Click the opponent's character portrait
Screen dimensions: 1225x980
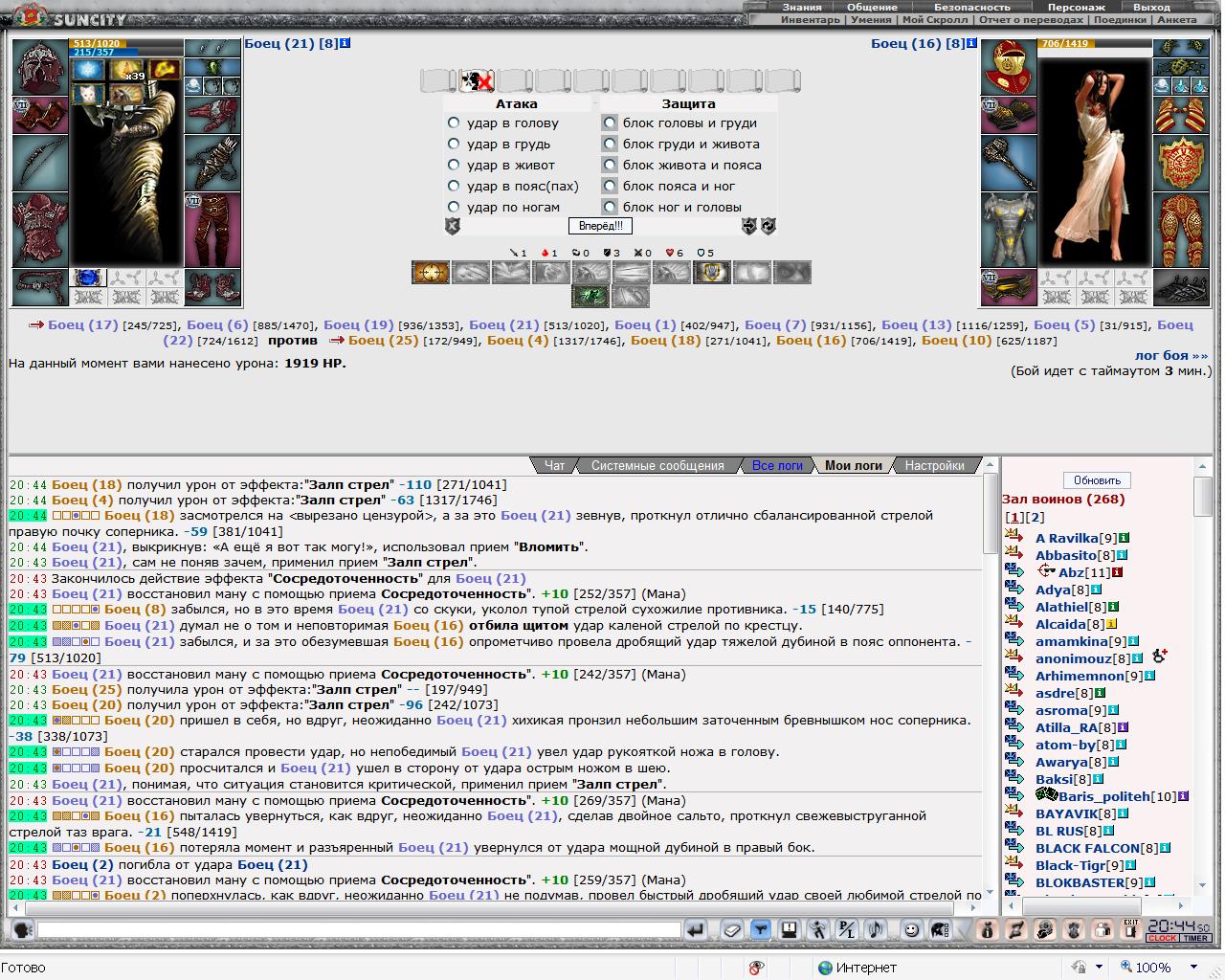[x=1095, y=161]
